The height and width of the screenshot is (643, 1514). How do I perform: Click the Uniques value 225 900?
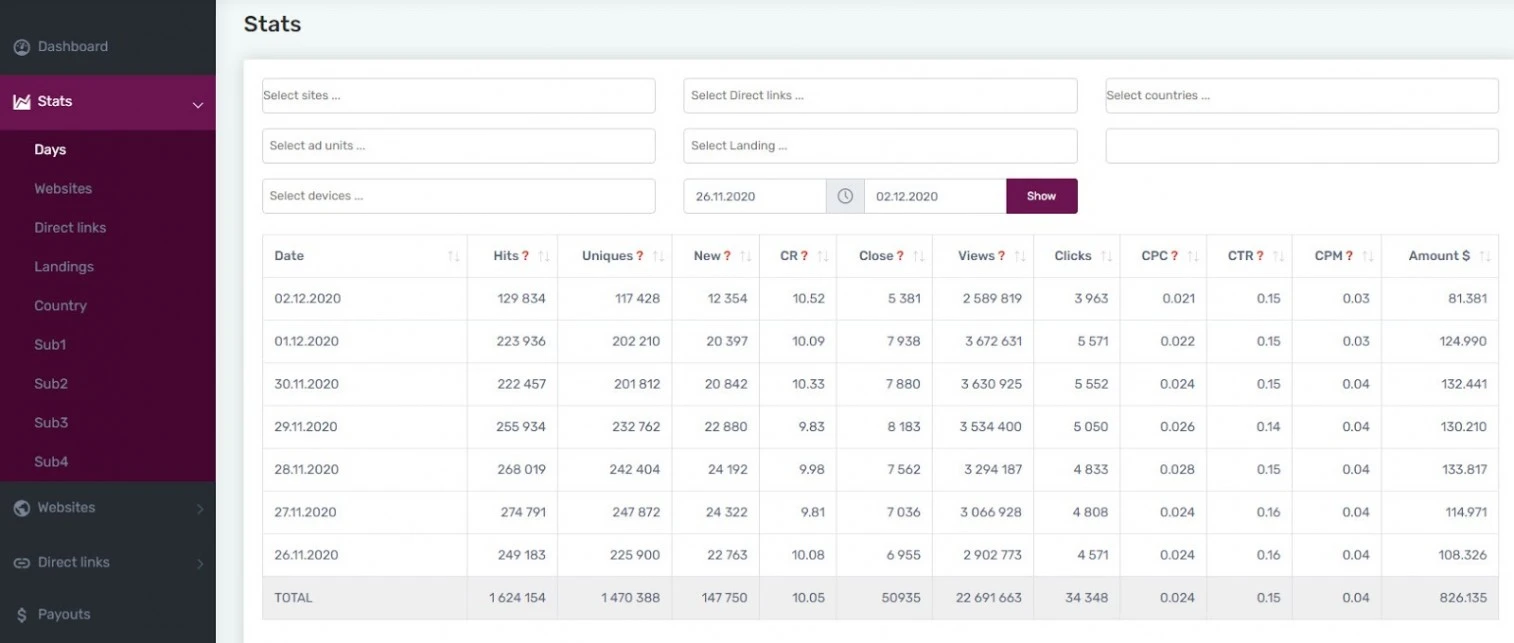(x=636, y=555)
